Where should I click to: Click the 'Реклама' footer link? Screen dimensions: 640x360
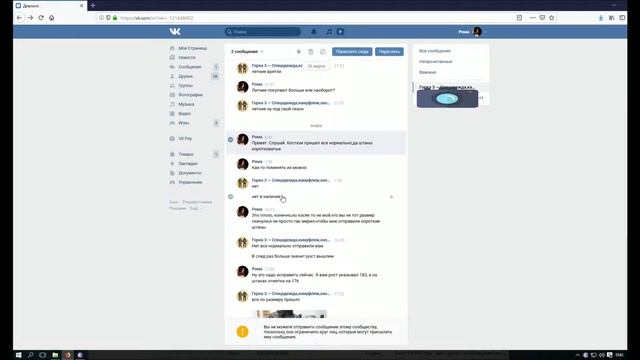(178, 209)
